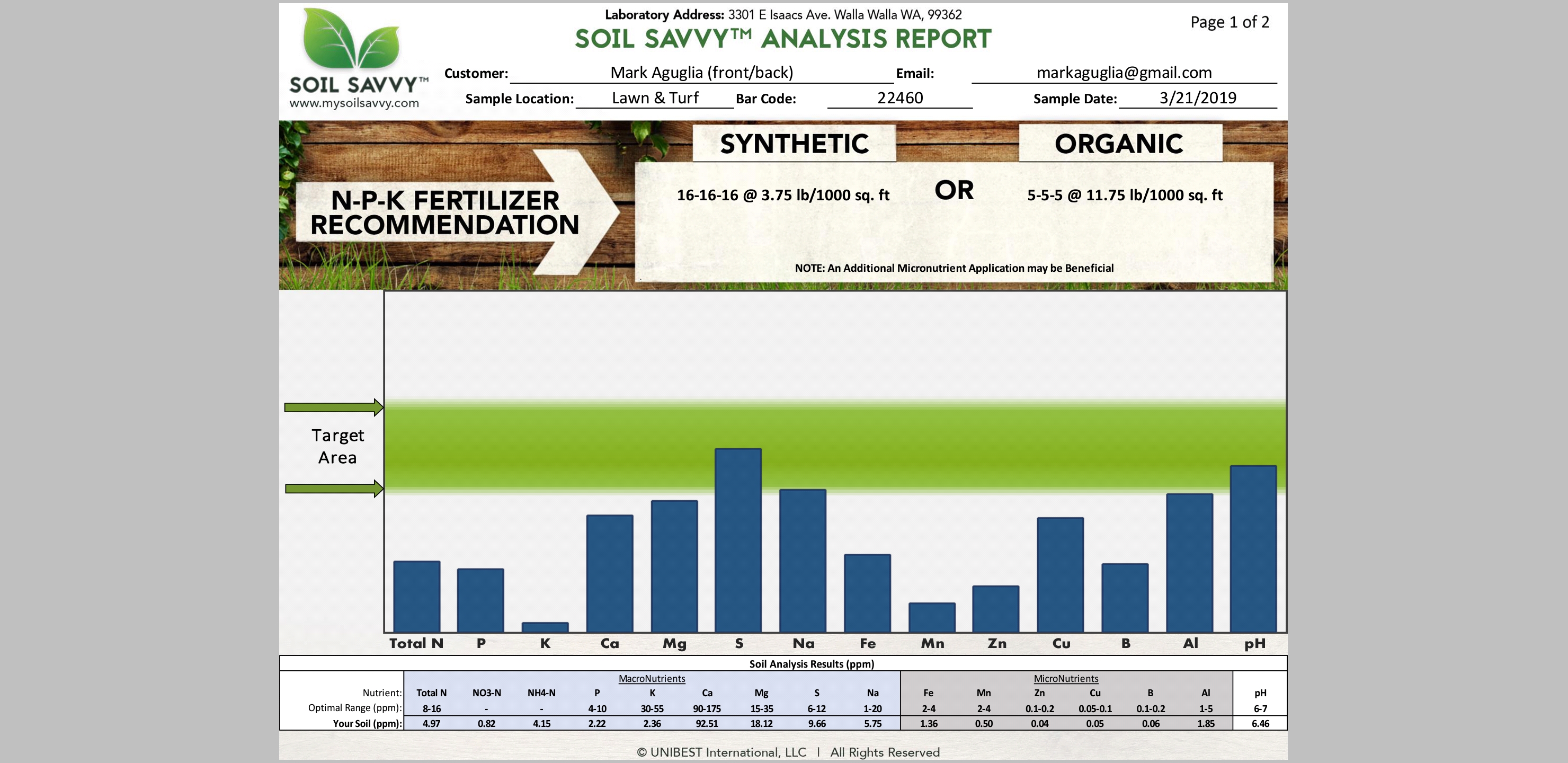Click the Total N soil value 4.97
Image resolution: width=1568 pixels, height=763 pixels.
point(431,723)
